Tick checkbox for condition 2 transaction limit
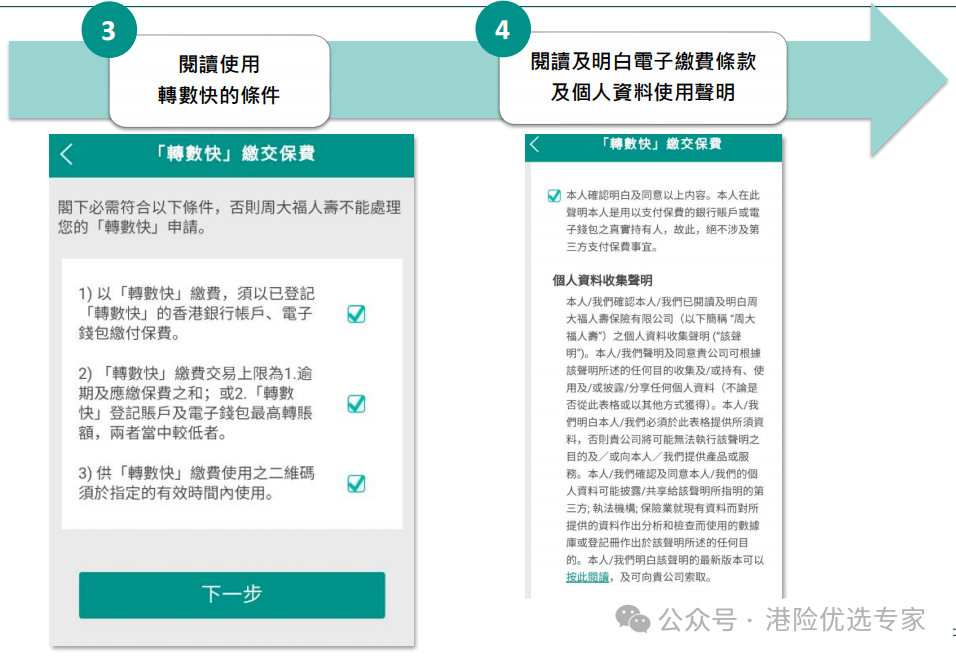Screen dimensions: 956x658 pos(356,403)
